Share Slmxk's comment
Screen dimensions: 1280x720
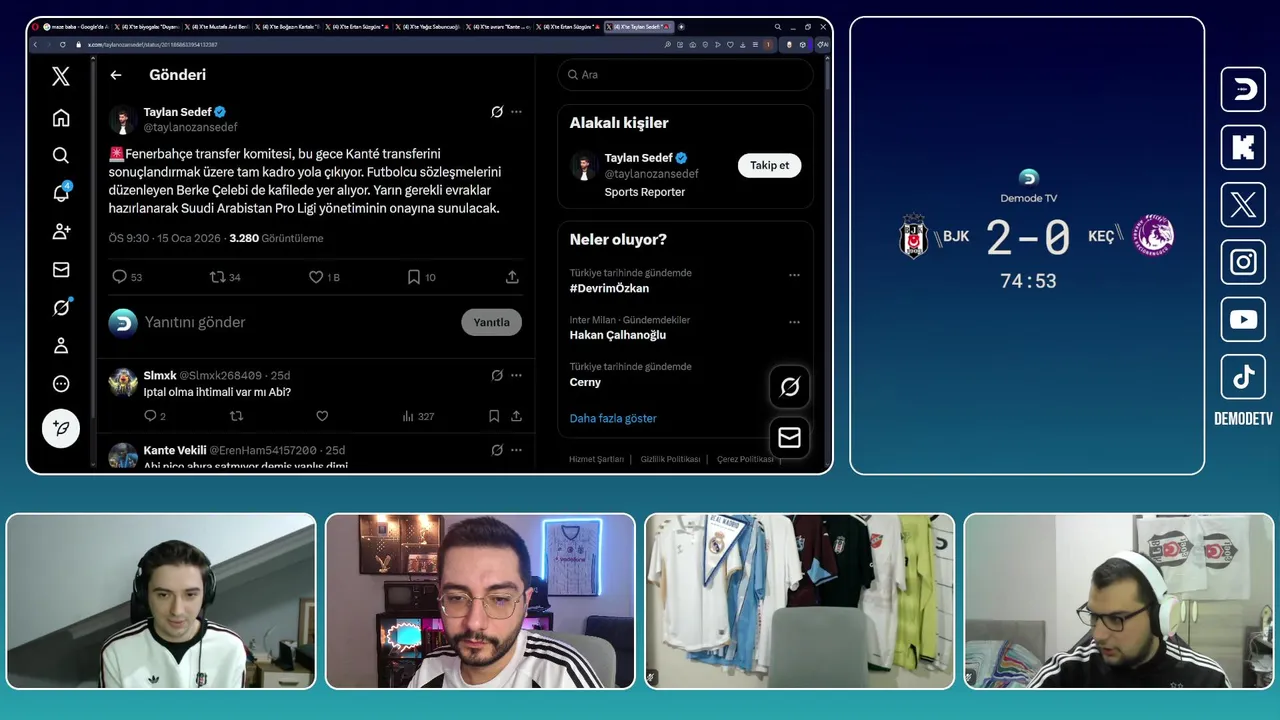point(516,416)
